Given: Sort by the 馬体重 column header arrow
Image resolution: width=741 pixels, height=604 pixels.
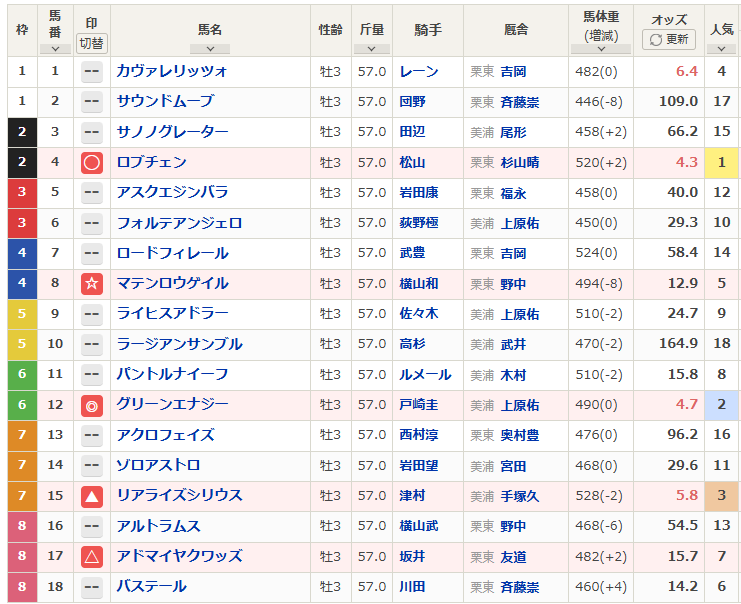Looking at the screenshot, I should (x=597, y=48).
